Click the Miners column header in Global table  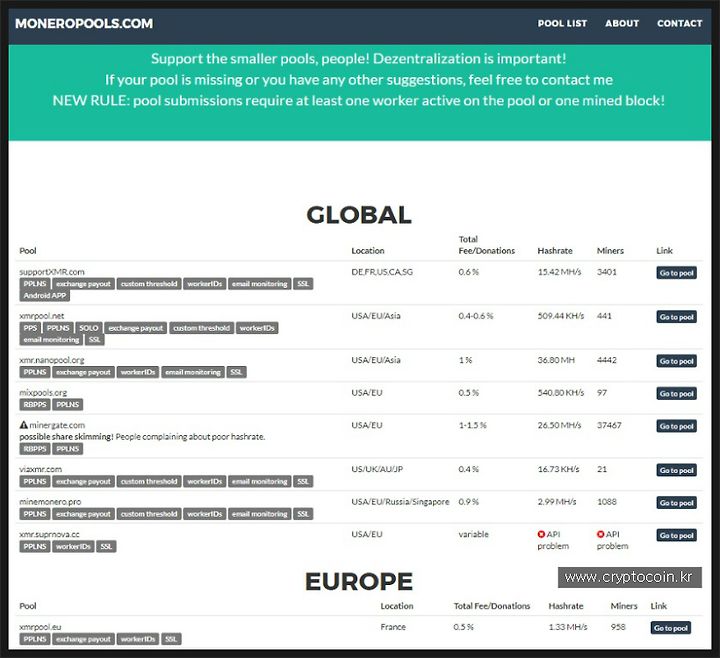point(610,251)
